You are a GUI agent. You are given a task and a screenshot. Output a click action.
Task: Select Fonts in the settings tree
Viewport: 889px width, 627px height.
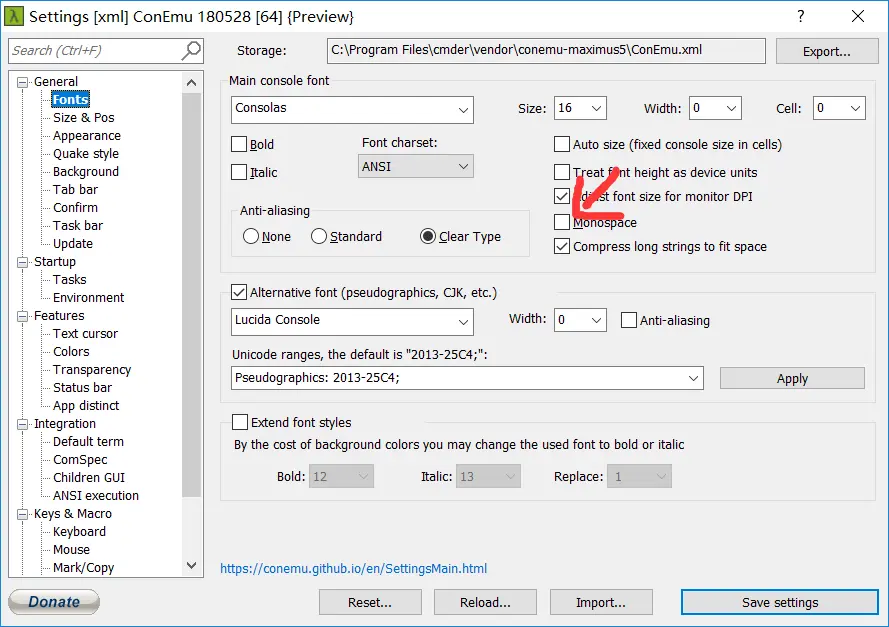[x=70, y=99]
